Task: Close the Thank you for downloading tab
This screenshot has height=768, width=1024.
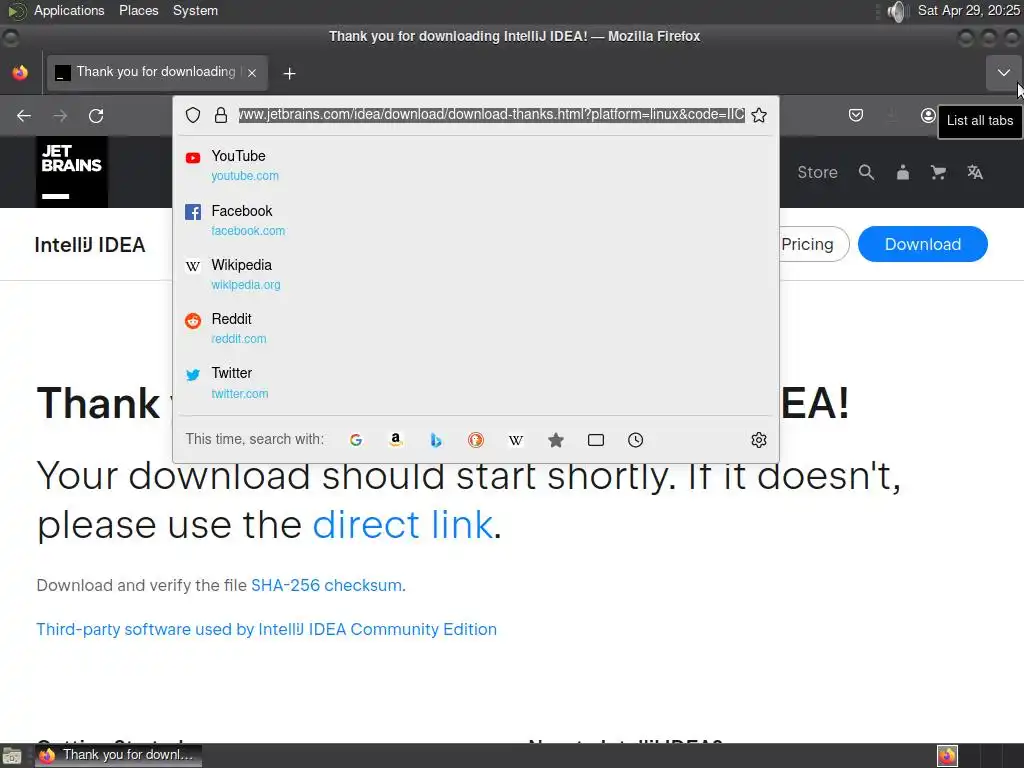Action: pyautogui.click(x=252, y=73)
